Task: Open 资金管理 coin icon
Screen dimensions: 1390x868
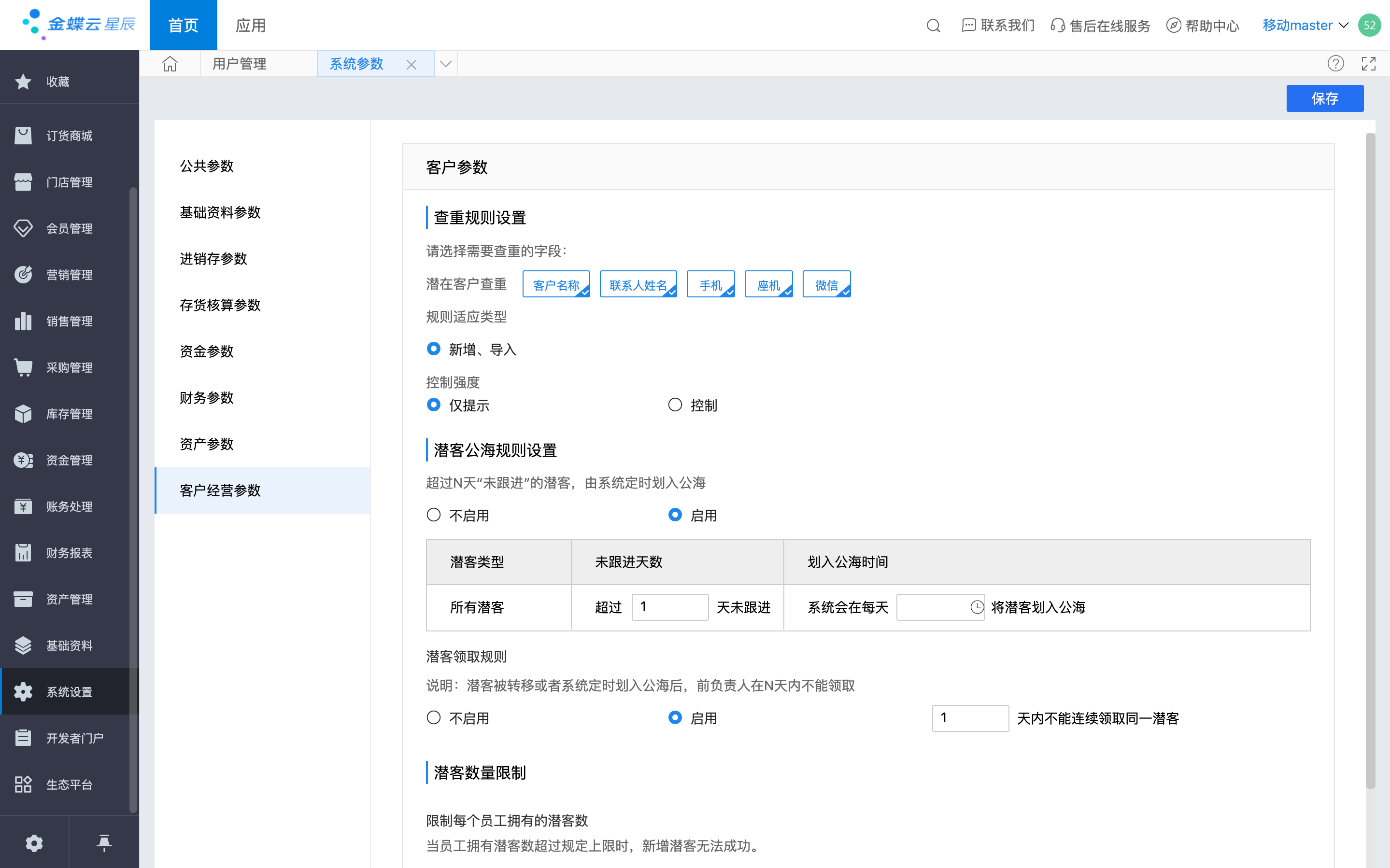Action: tap(23, 460)
